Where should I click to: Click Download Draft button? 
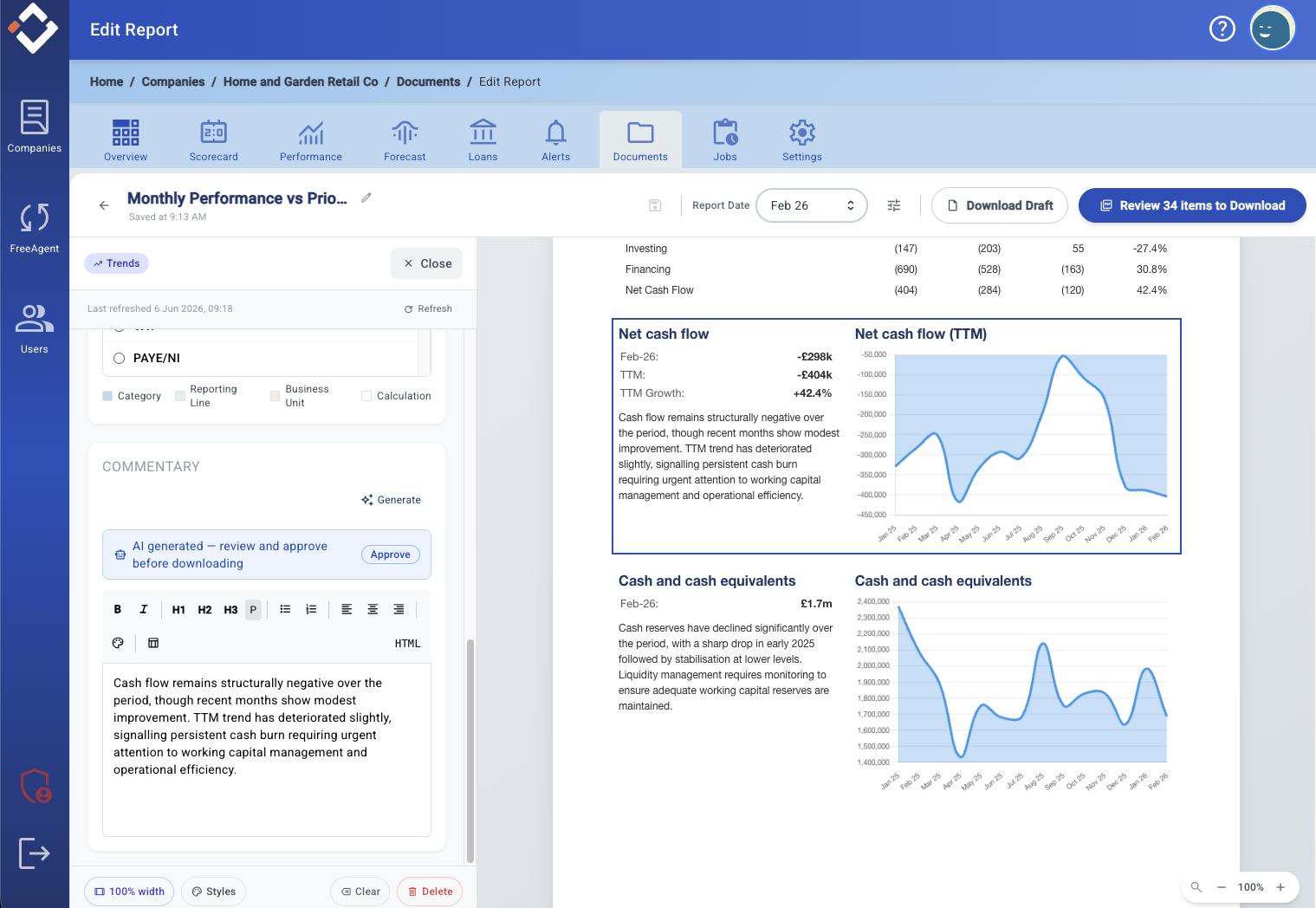click(x=1000, y=205)
